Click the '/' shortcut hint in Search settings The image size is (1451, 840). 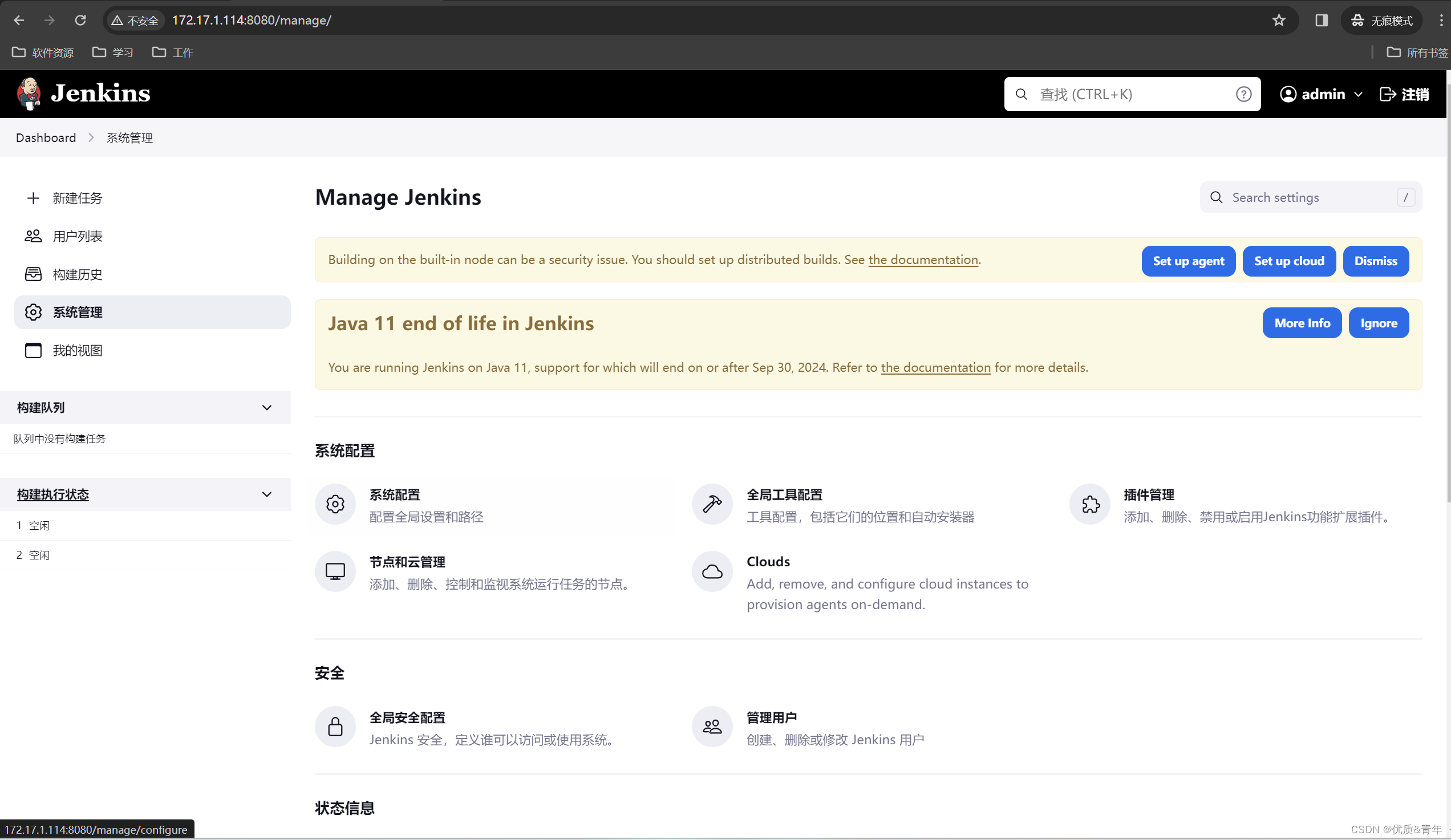[1405, 197]
